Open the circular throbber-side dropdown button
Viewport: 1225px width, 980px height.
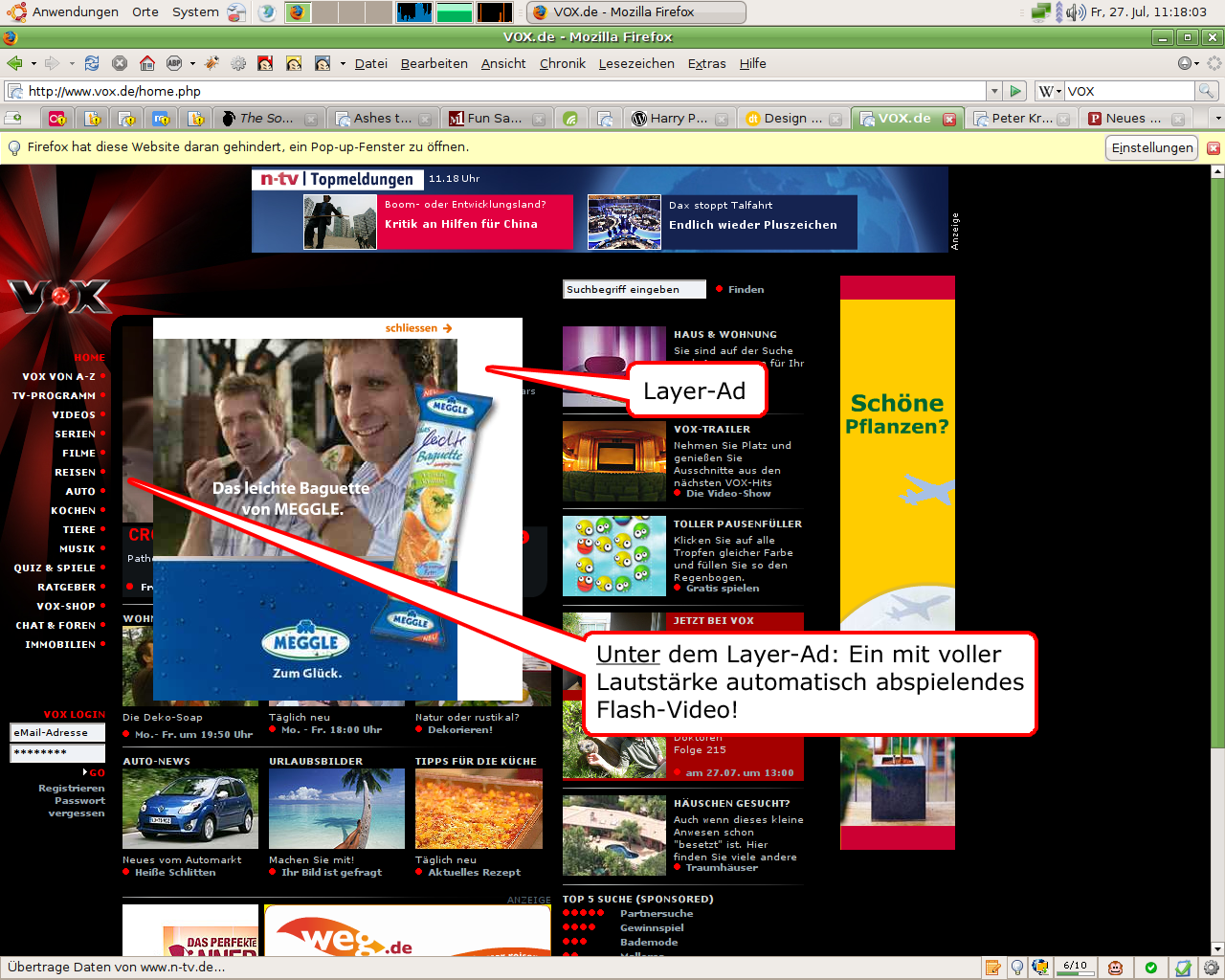pyautogui.click(x=1188, y=63)
